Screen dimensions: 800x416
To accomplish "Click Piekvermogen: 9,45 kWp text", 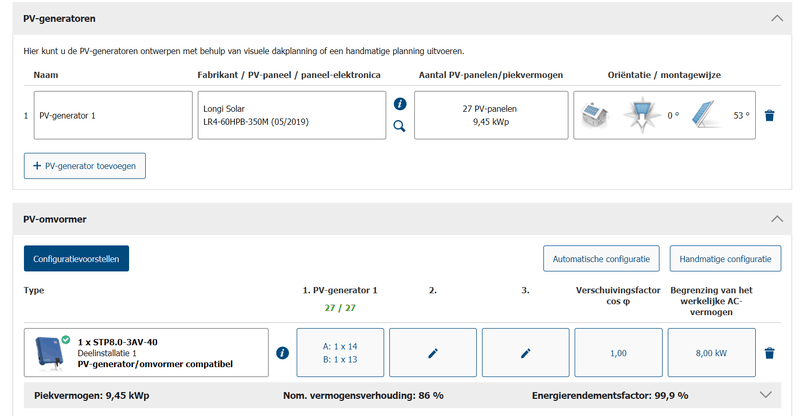I will (92, 396).
